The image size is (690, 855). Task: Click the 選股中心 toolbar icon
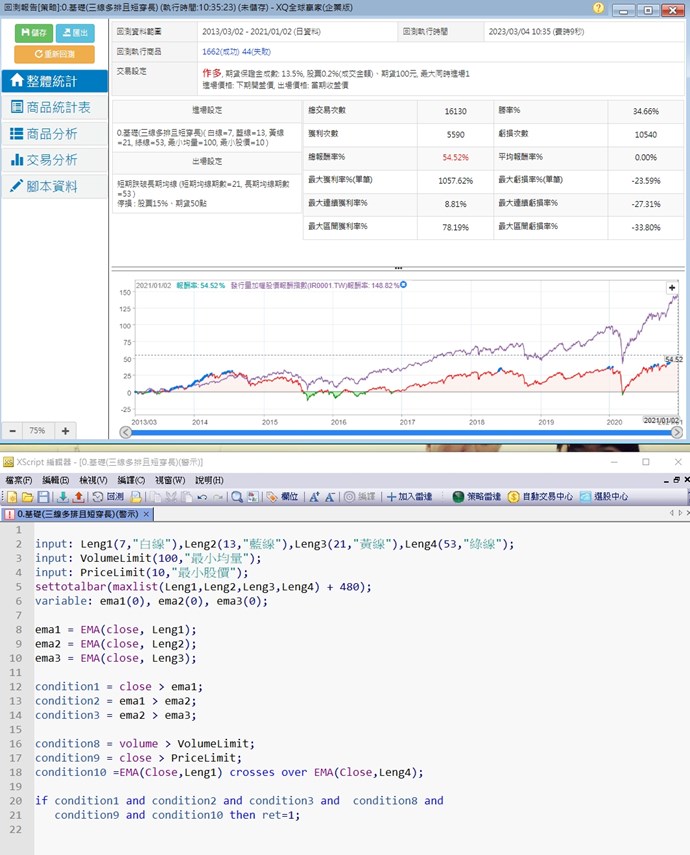[604, 497]
